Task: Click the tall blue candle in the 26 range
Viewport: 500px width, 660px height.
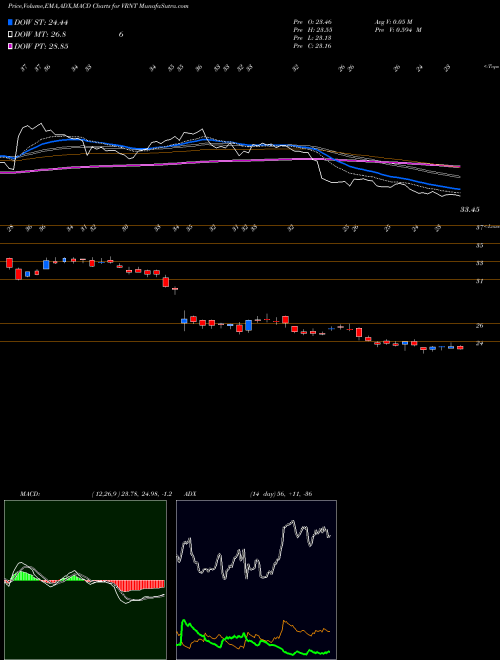Action: [x=249, y=325]
